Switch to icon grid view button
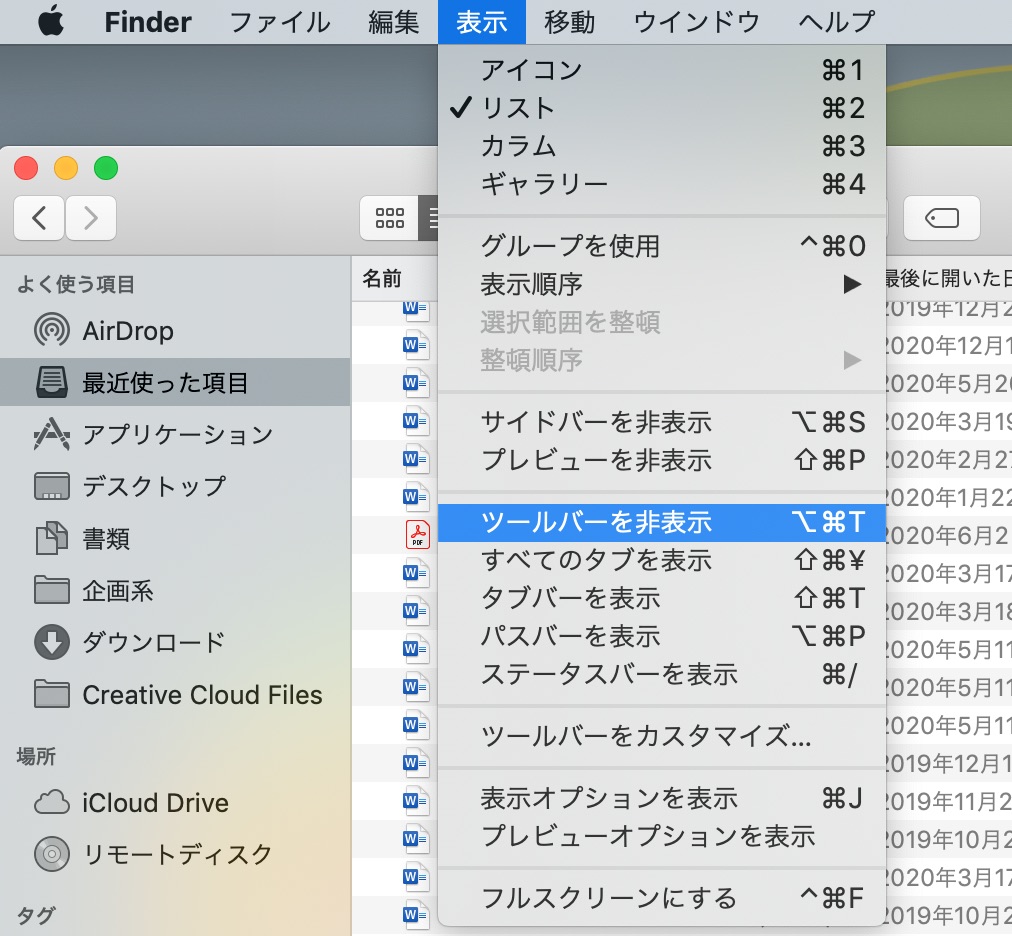 [x=389, y=218]
